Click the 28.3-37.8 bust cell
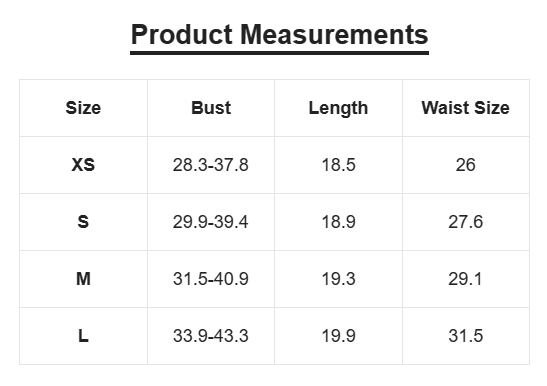This screenshot has width=547, height=386. click(x=211, y=165)
